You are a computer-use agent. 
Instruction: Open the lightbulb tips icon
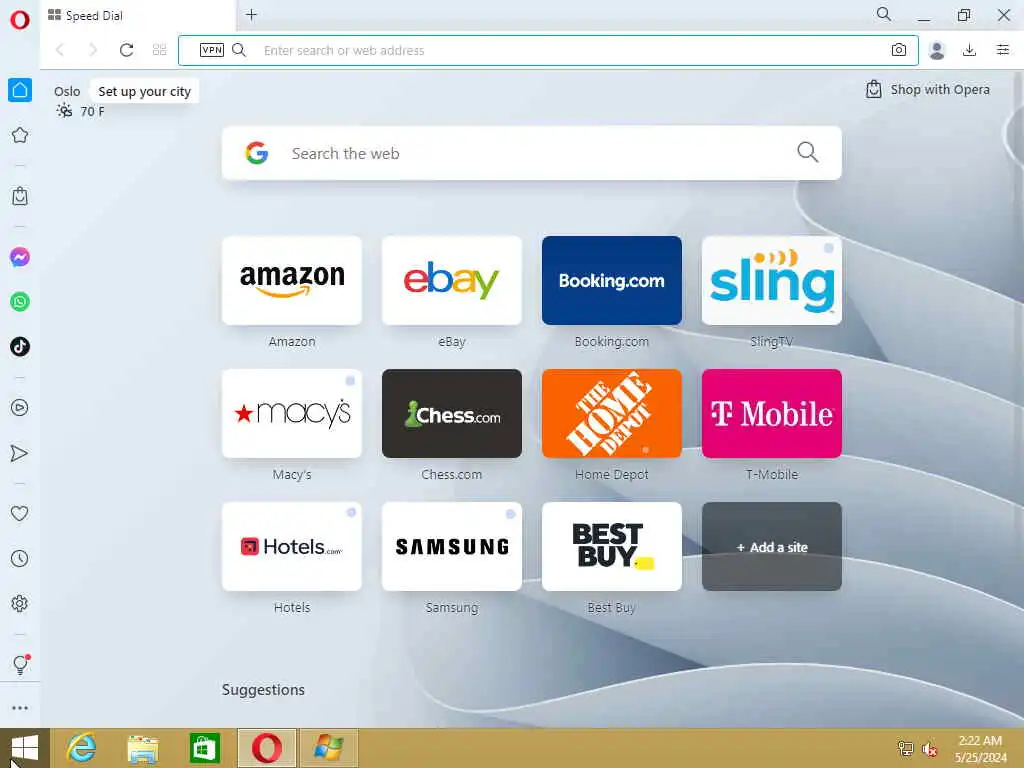coord(20,664)
